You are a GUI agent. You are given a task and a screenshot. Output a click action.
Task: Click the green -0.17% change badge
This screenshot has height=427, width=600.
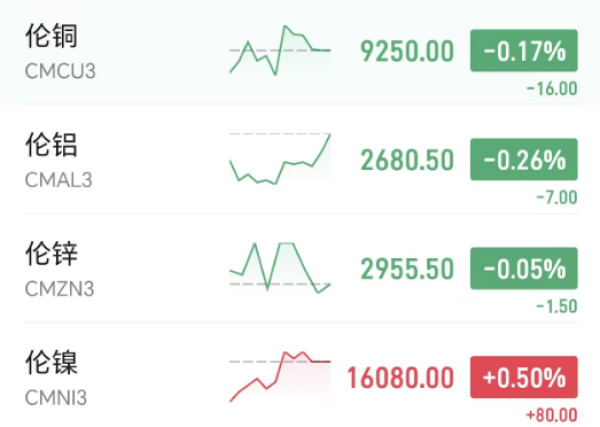coord(524,50)
